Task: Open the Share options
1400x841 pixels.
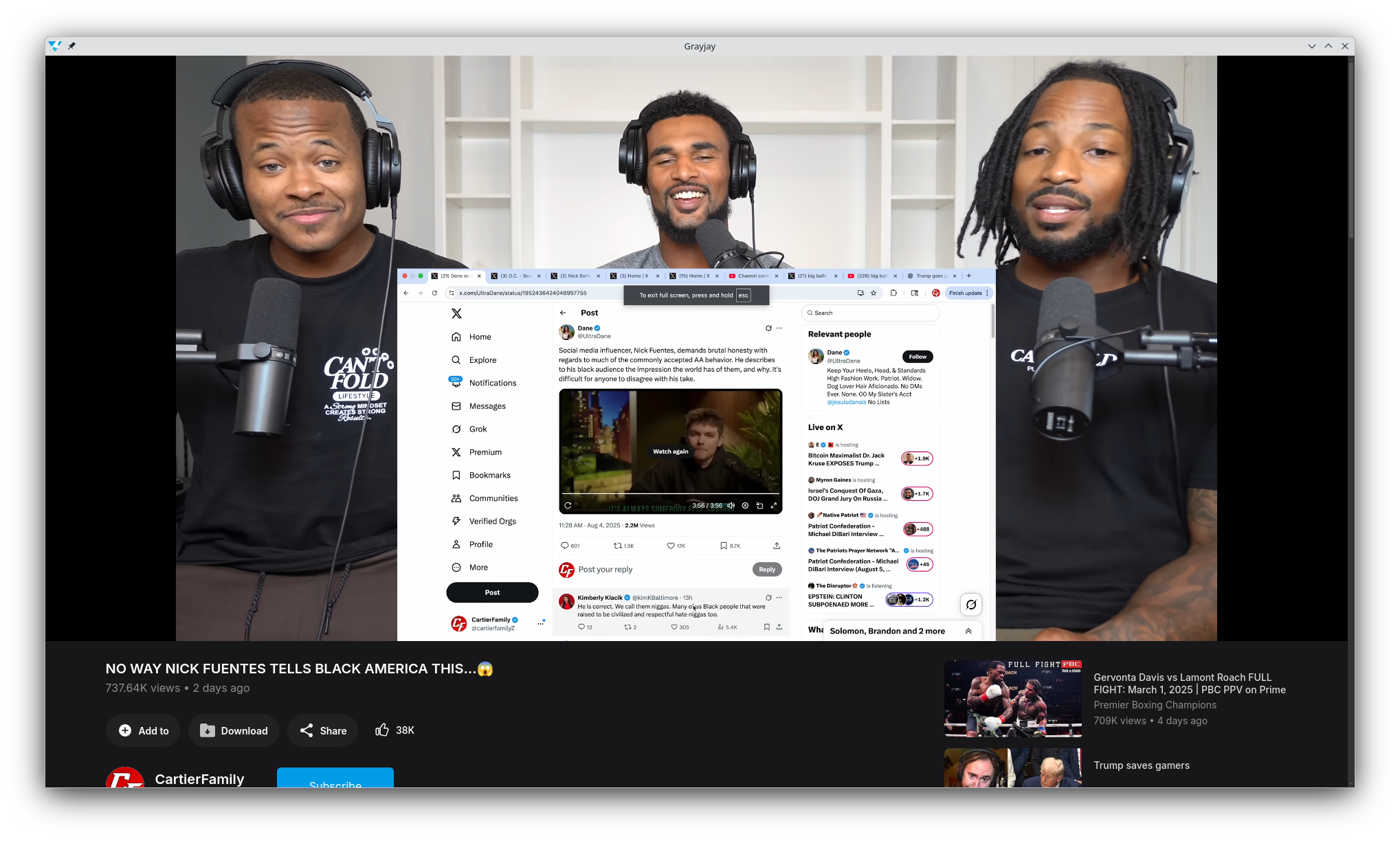Action: tap(323, 730)
